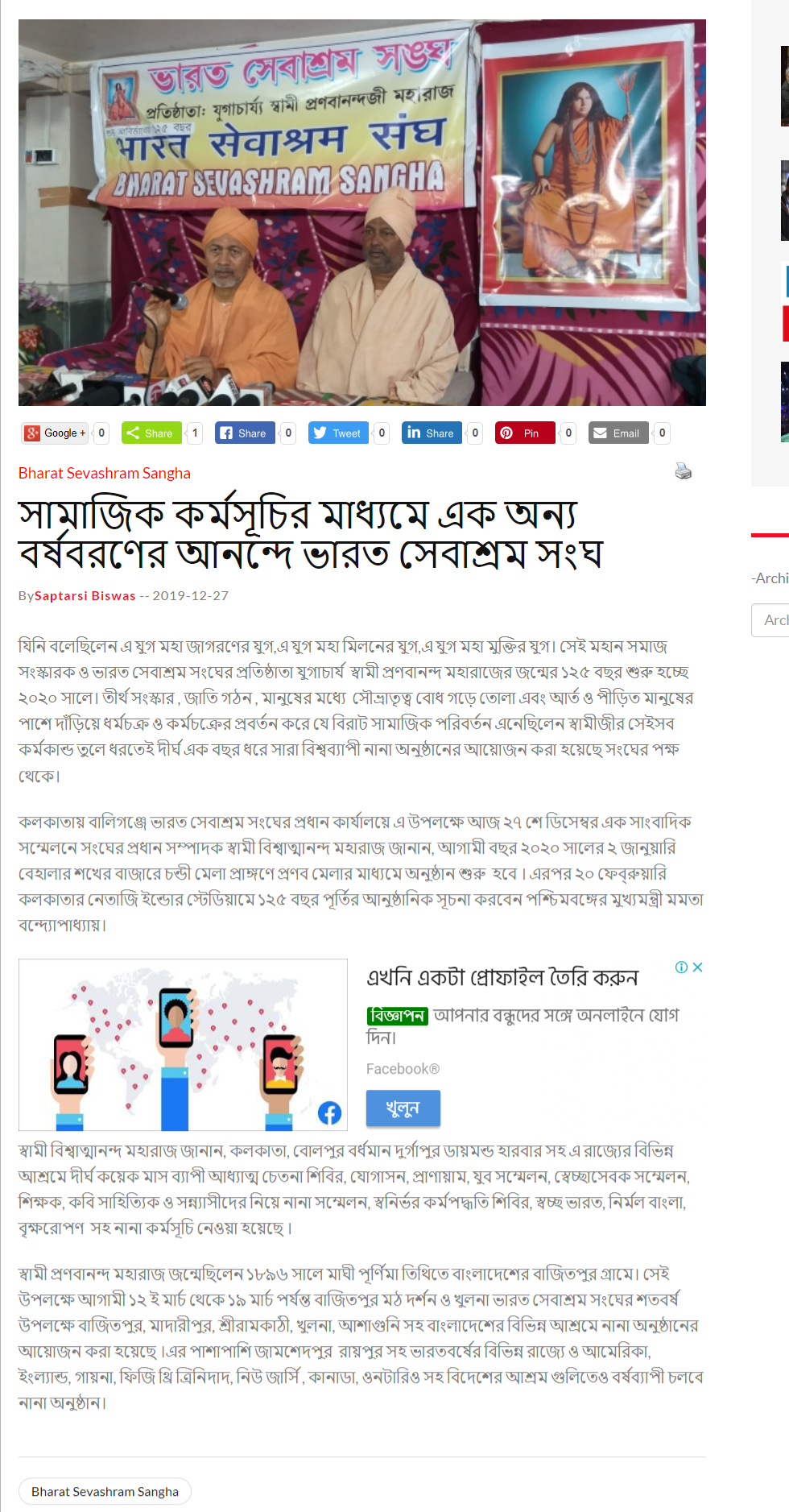This screenshot has height=1512, width=789.
Task: Close the Facebook advertisement
Action: [x=698, y=967]
